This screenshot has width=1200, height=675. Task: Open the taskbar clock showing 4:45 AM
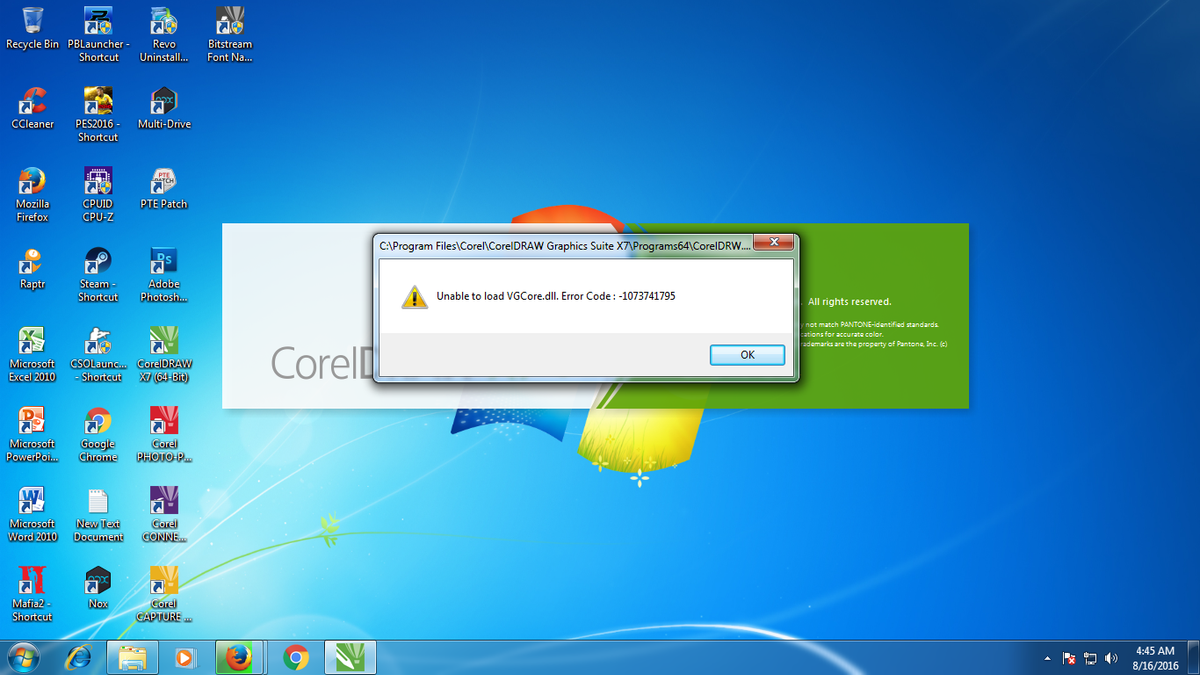click(x=1154, y=657)
